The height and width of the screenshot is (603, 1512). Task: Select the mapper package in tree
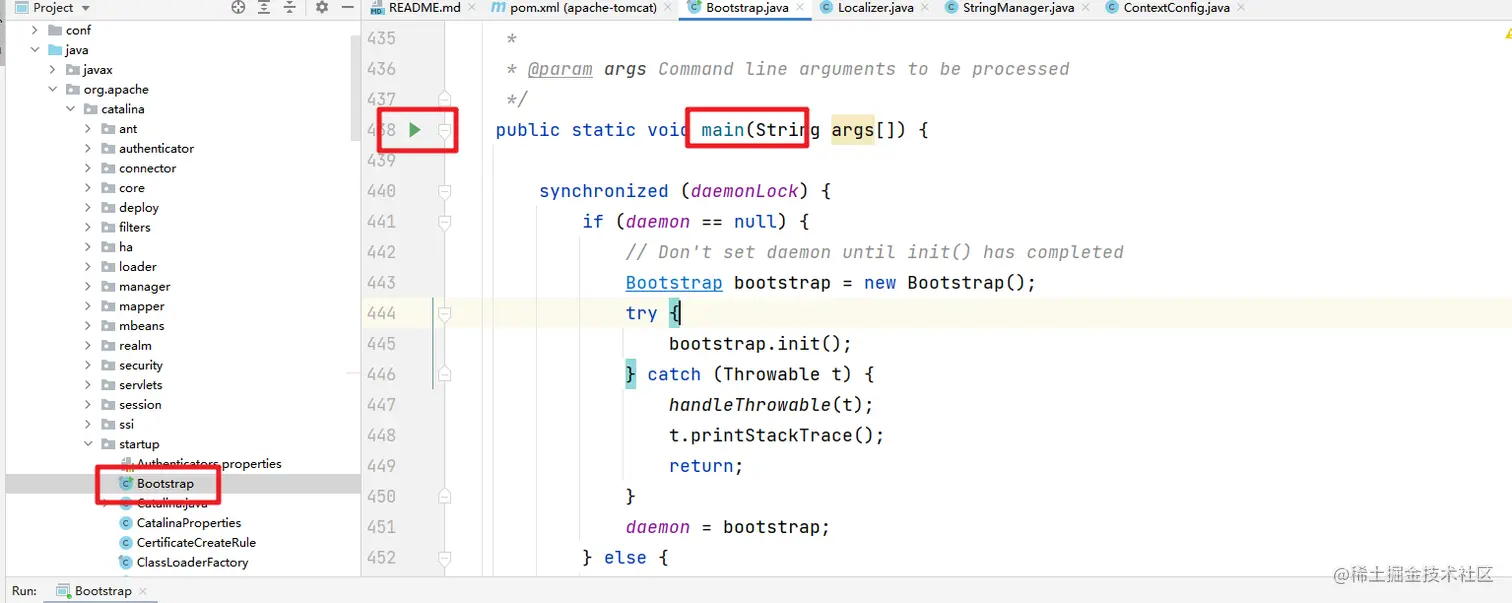[x=142, y=306]
